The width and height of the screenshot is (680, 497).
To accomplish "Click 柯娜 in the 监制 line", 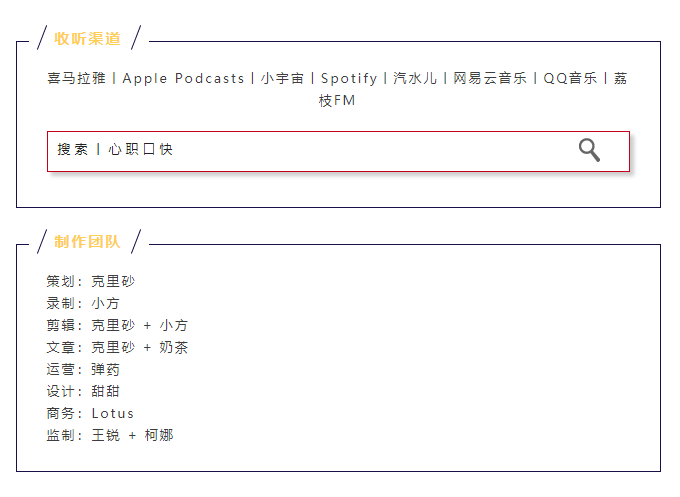I will point(159,435).
